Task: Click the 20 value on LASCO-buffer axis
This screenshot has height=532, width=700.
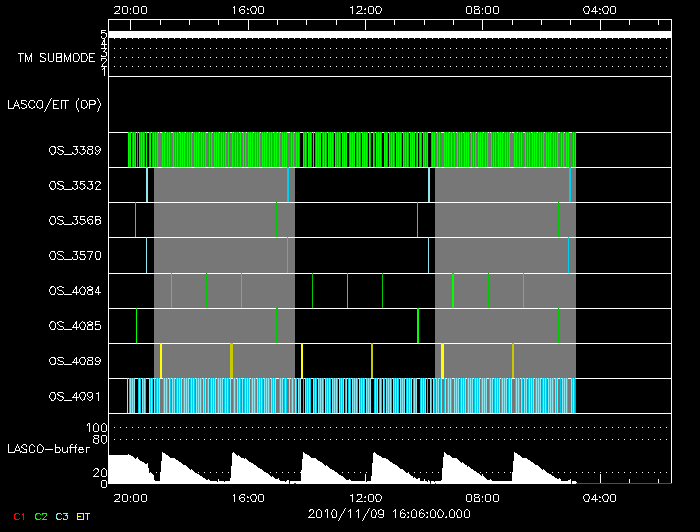Action: click(100, 472)
